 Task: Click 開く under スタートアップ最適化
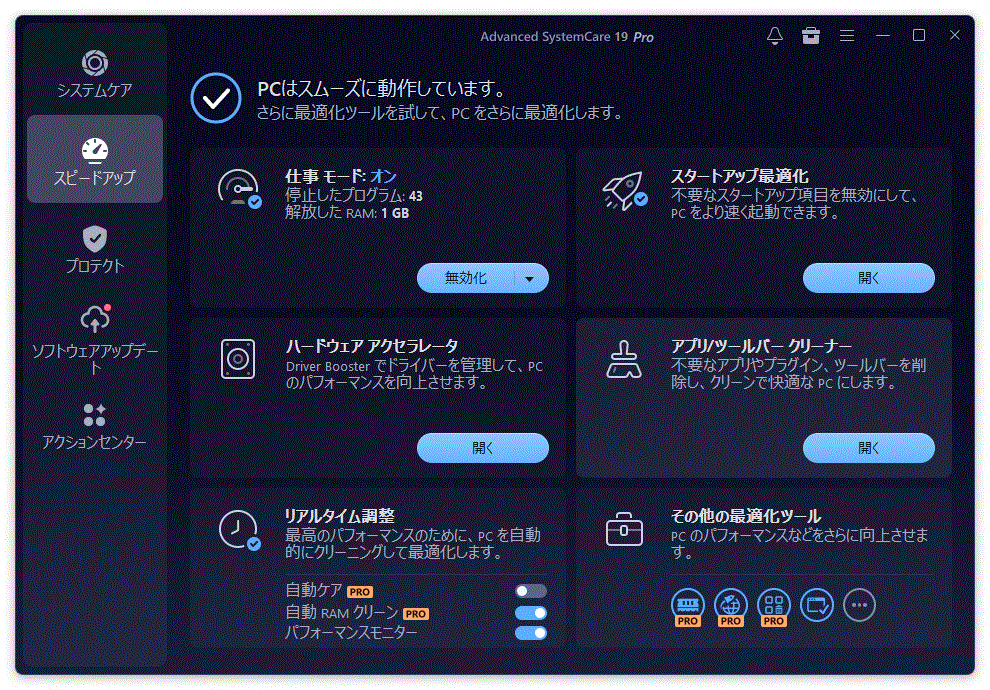pyautogui.click(x=868, y=278)
